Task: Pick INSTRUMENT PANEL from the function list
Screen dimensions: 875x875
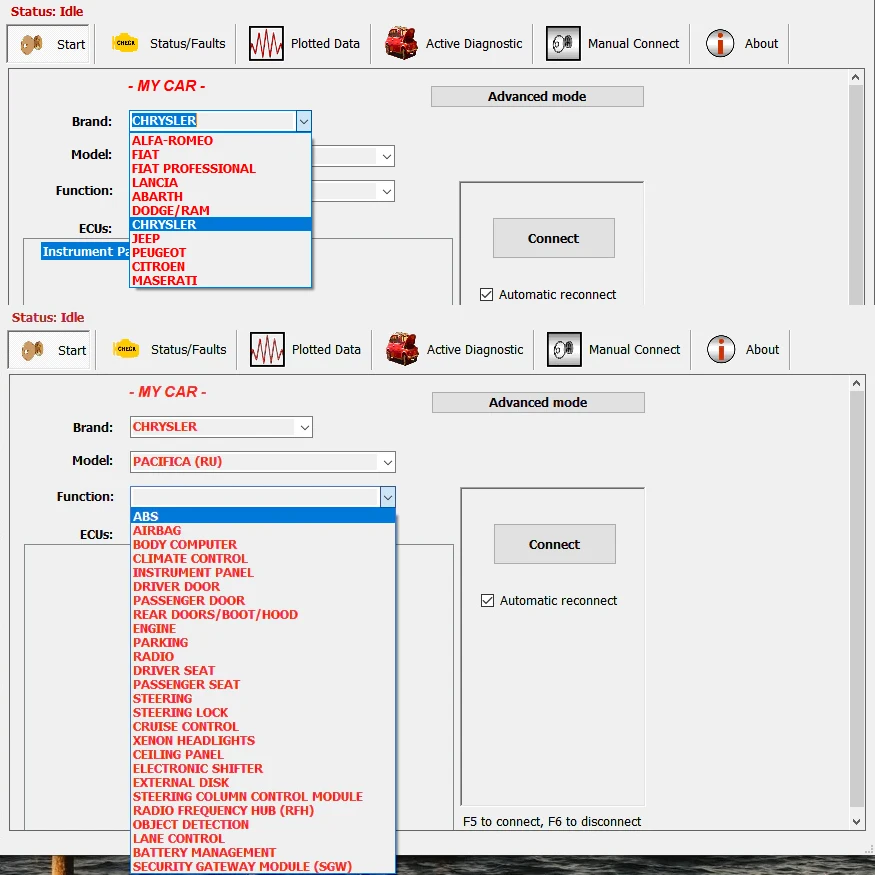Action: coord(263,573)
